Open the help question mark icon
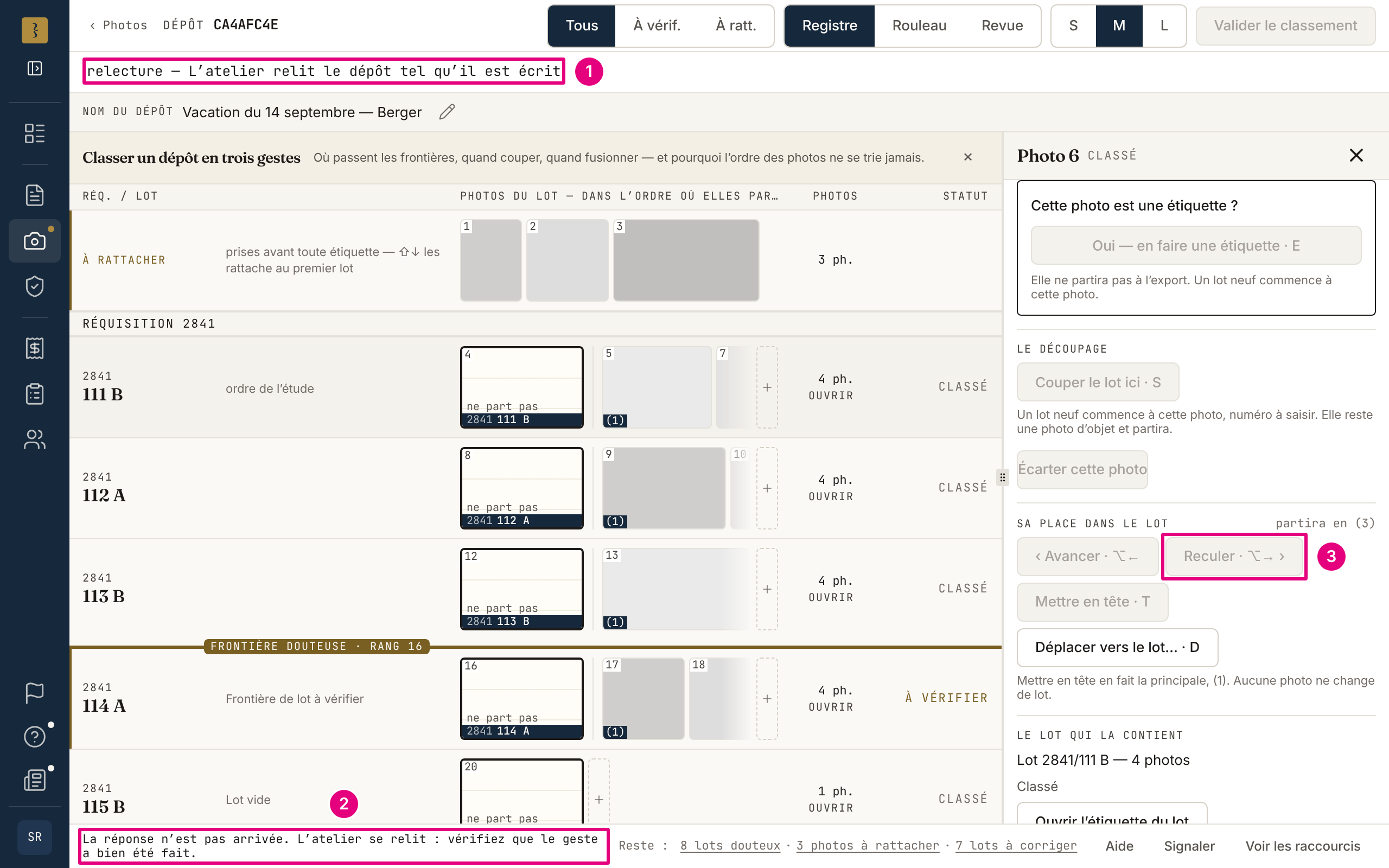 (34, 736)
